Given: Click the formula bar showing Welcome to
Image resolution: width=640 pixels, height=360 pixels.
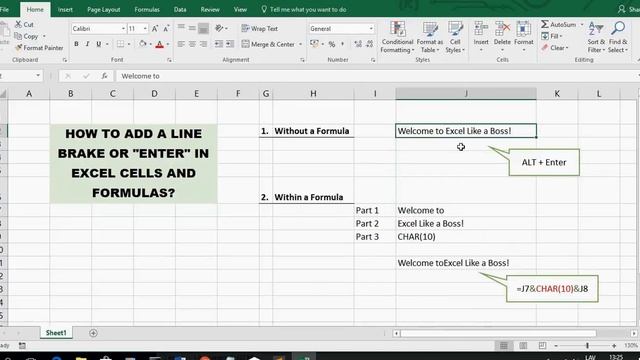Looking at the screenshot, I should tap(377, 76).
